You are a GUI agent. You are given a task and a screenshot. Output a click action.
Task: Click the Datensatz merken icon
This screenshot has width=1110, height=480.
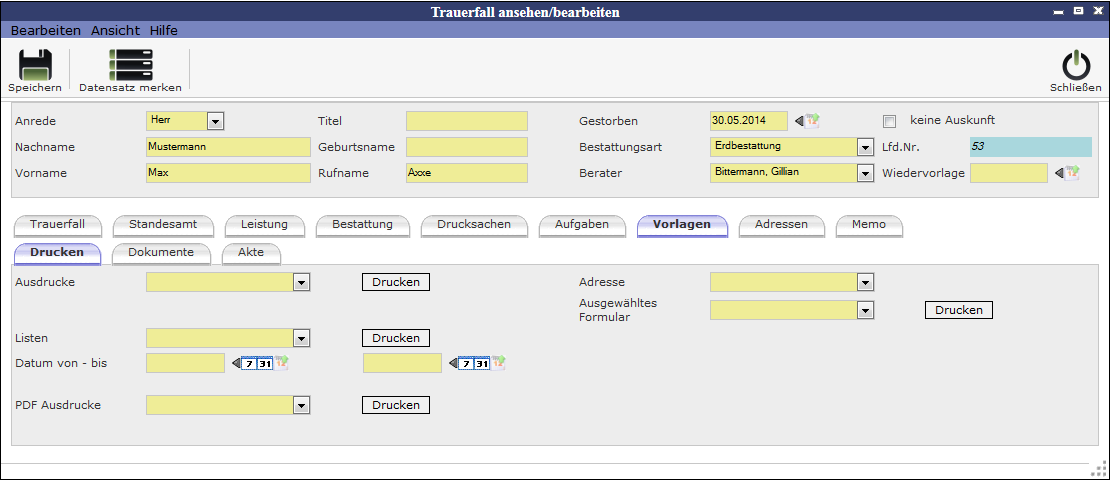pos(130,65)
